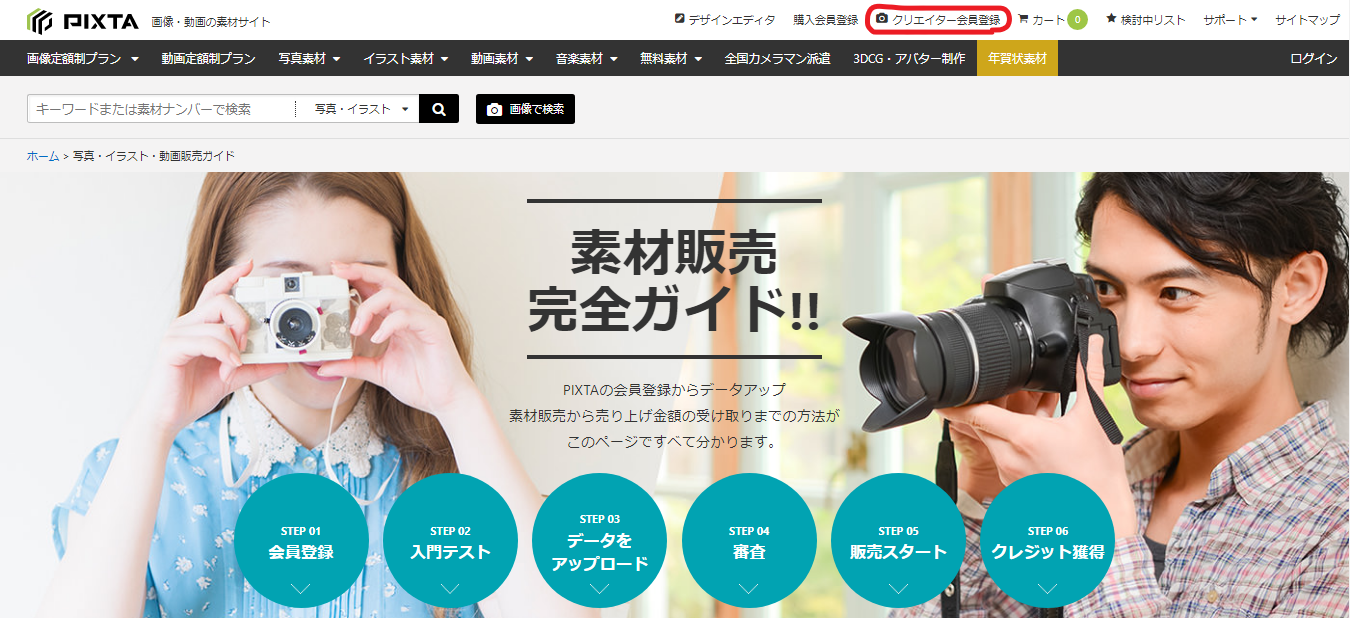Open 全国カメラマン派遣 menu item

click(x=777, y=58)
